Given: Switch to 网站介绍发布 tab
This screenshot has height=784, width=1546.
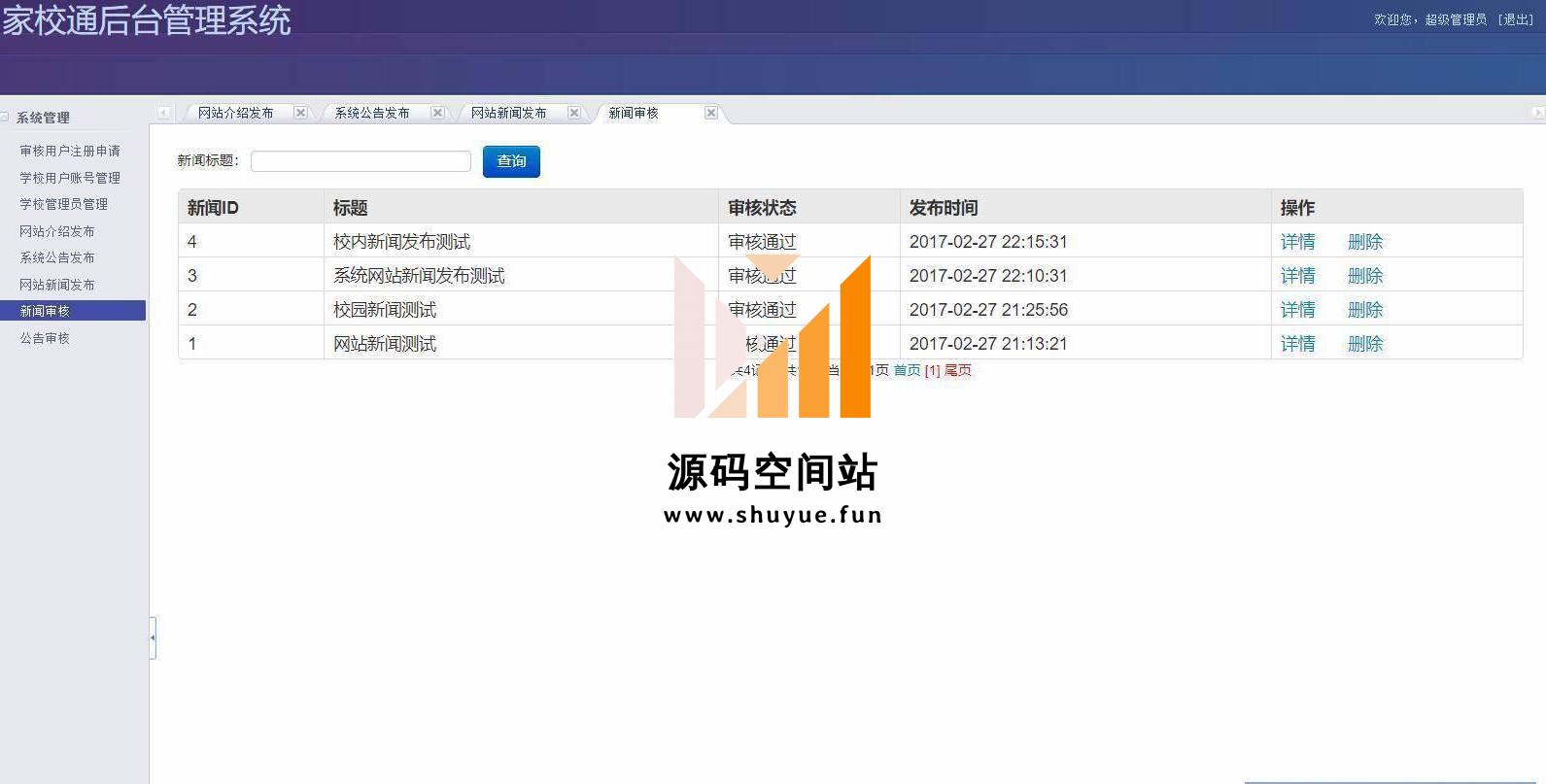Looking at the screenshot, I should [236, 113].
